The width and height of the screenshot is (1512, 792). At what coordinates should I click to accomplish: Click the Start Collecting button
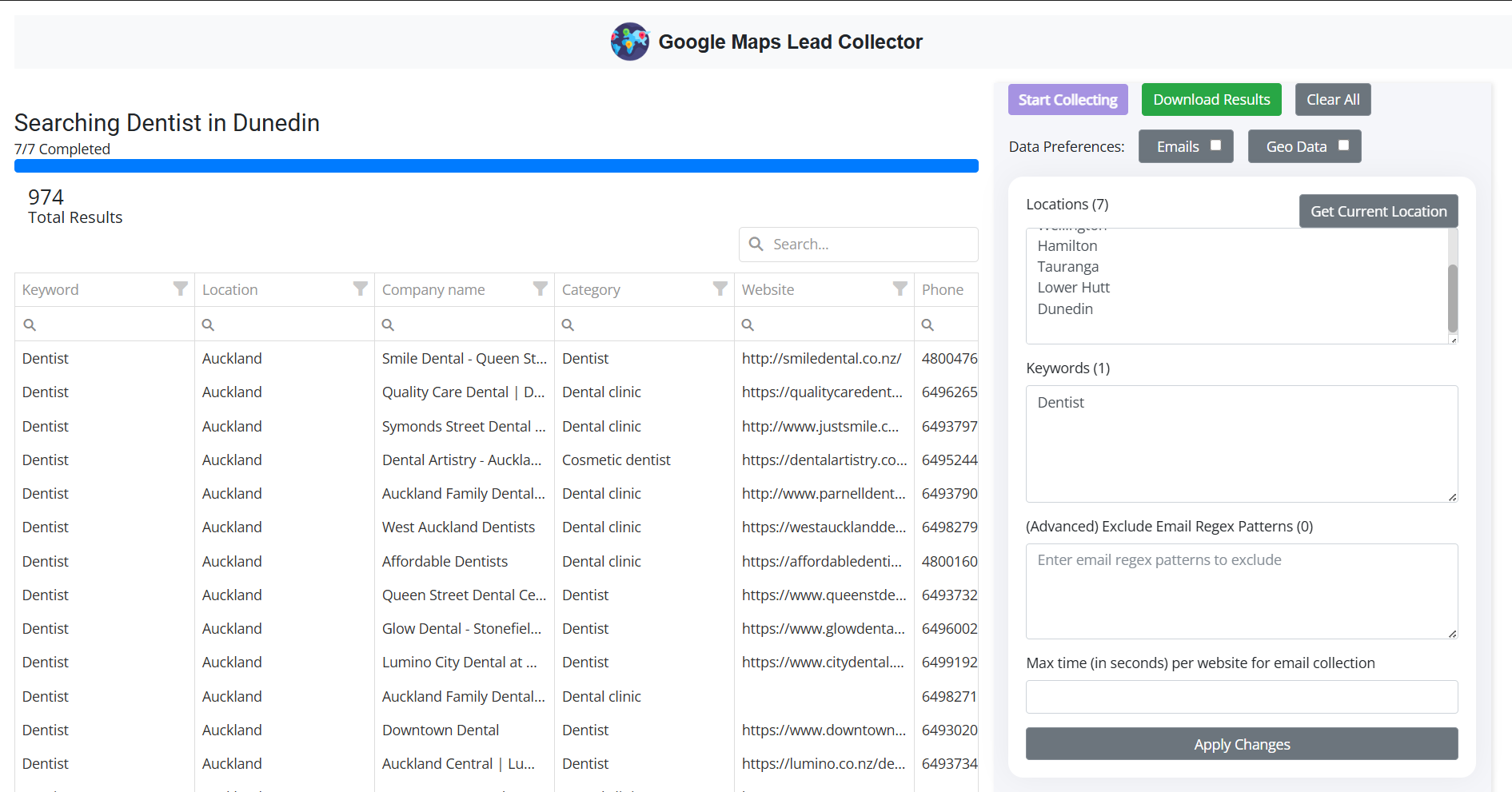pos(1068,100)
